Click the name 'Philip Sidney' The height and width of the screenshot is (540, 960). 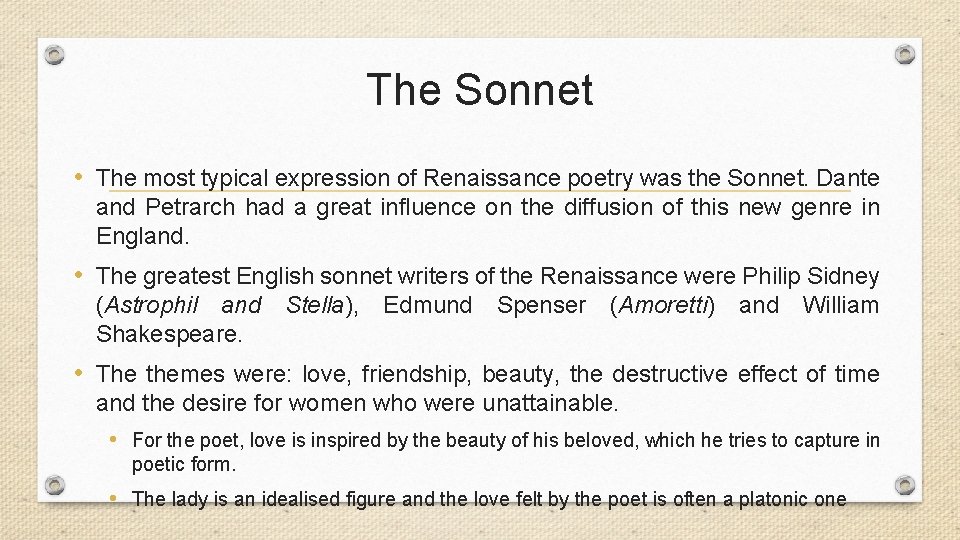point(811,276)
